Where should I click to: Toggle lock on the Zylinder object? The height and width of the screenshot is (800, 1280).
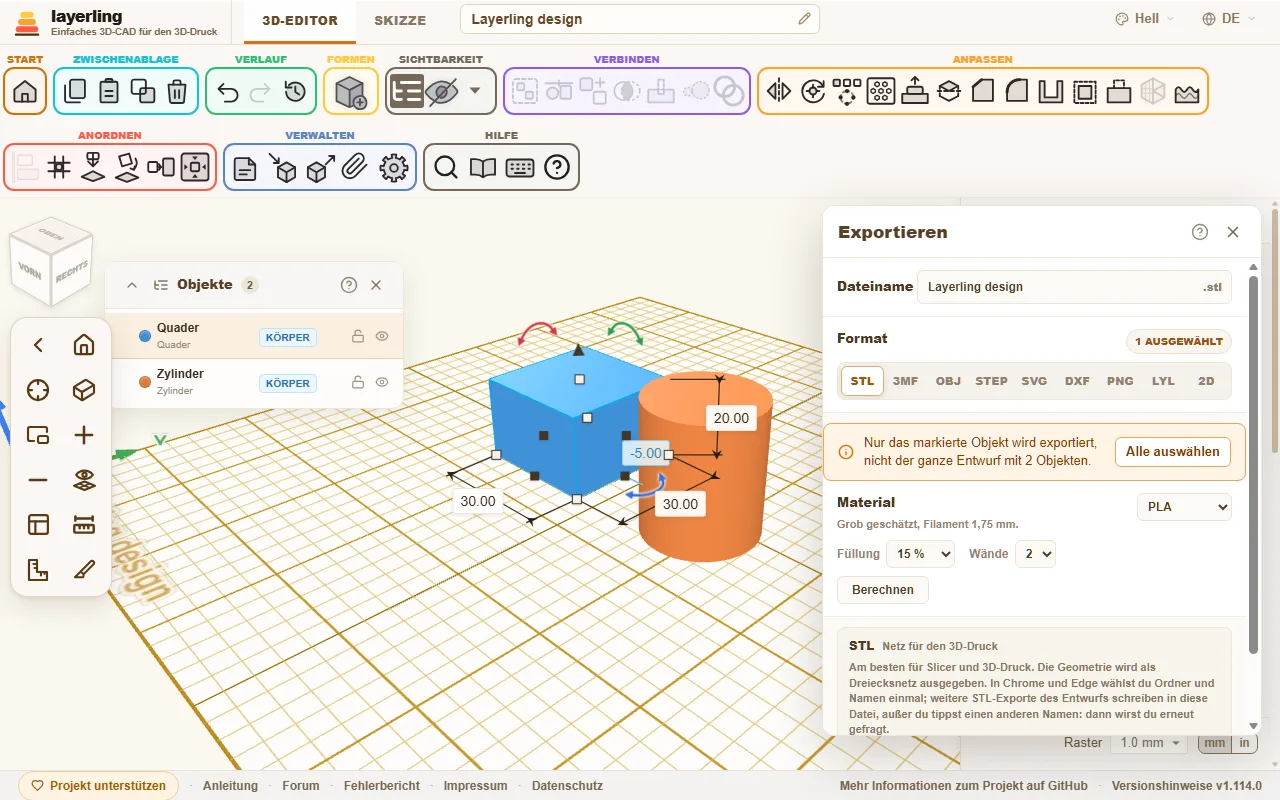pyautogui.click(x=357, y=382)
